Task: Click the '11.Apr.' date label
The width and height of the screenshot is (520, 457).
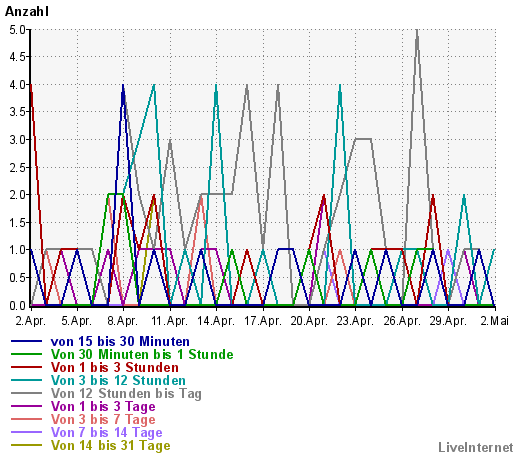Action: [170, 321]
